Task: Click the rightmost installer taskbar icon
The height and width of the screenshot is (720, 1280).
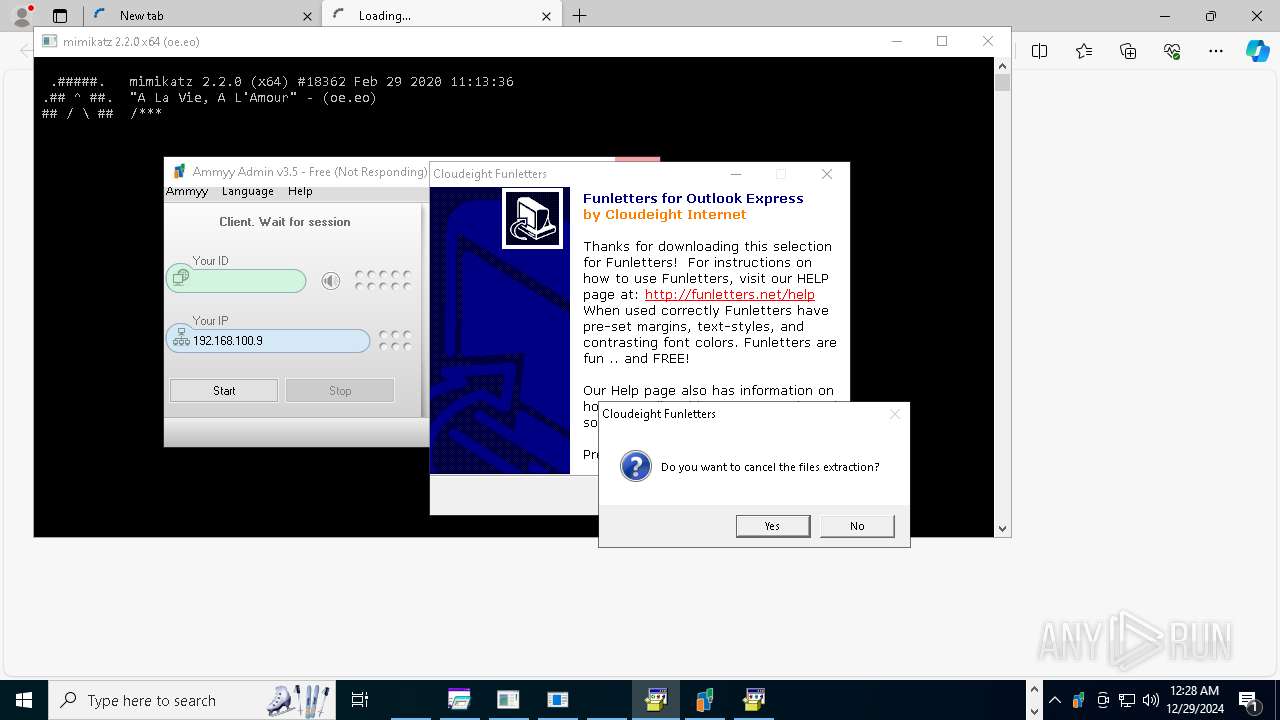Action: [754, 700]
